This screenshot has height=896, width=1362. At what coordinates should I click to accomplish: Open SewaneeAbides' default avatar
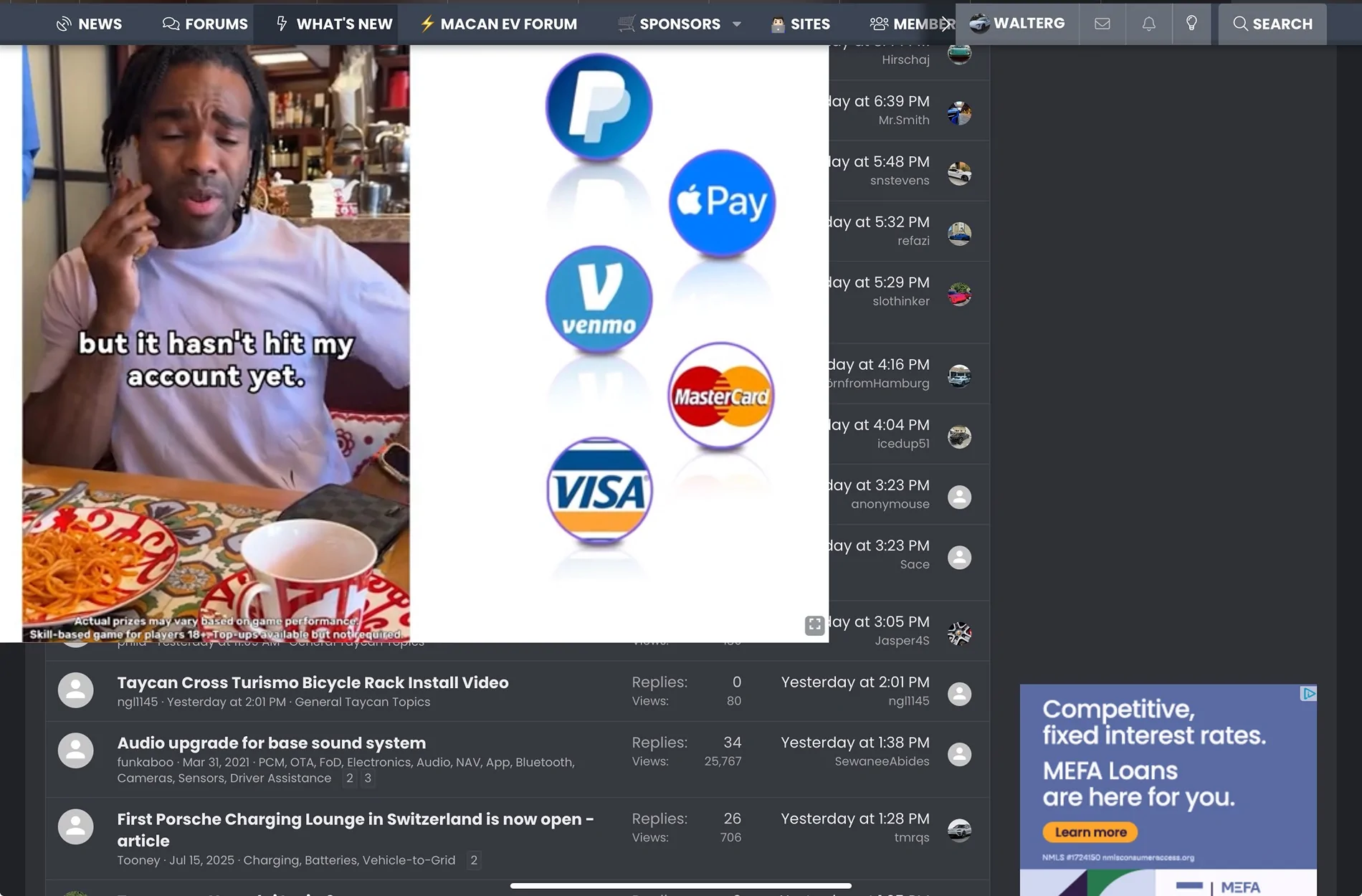(959, 754)
